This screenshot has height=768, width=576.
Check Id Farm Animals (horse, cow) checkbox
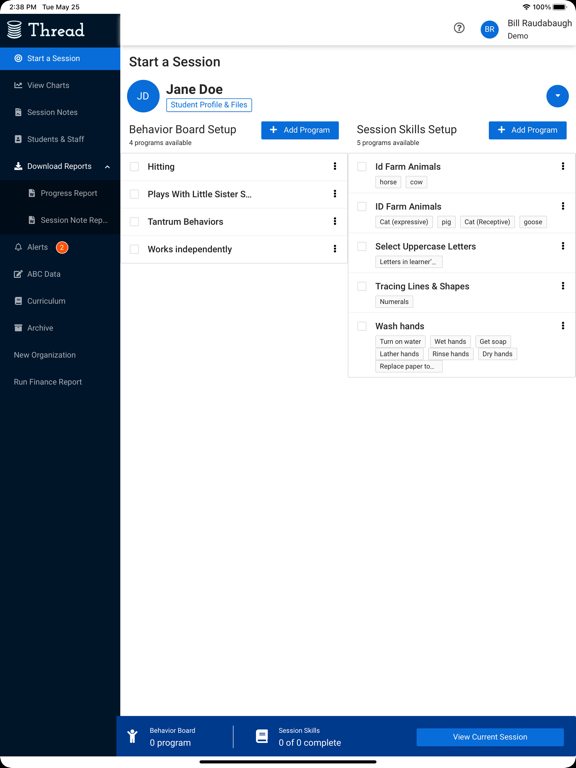coord(362,167)
